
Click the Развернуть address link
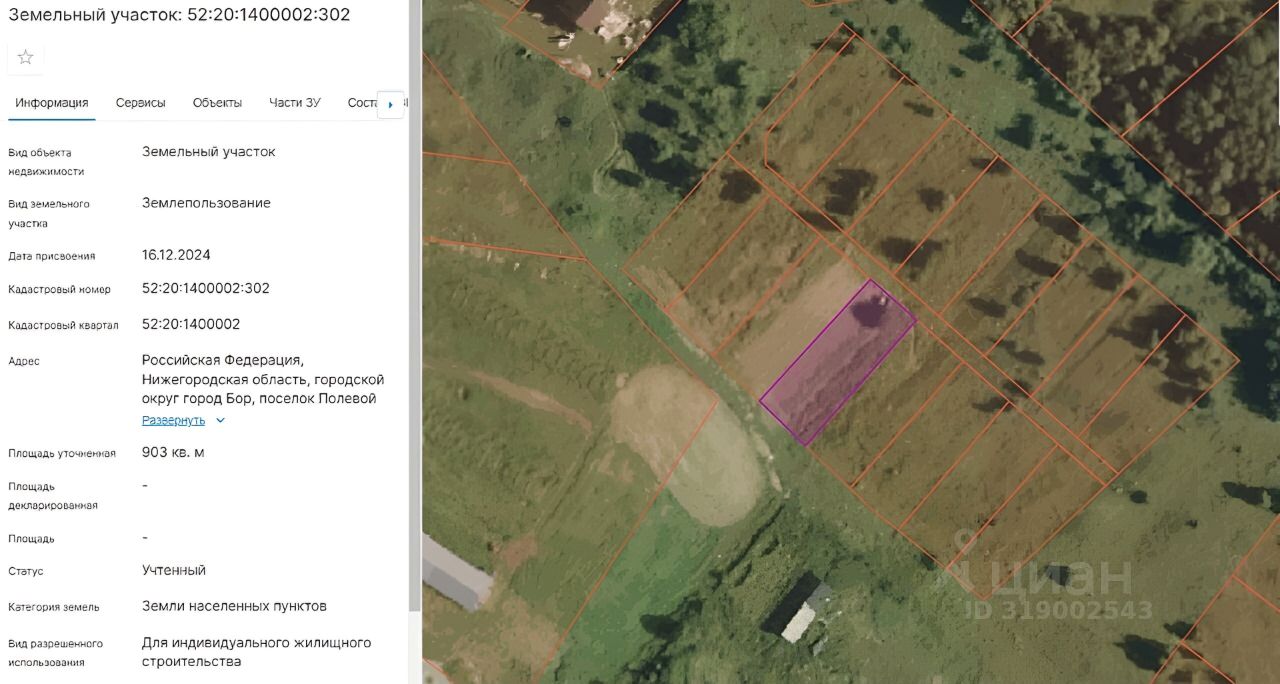173,420
